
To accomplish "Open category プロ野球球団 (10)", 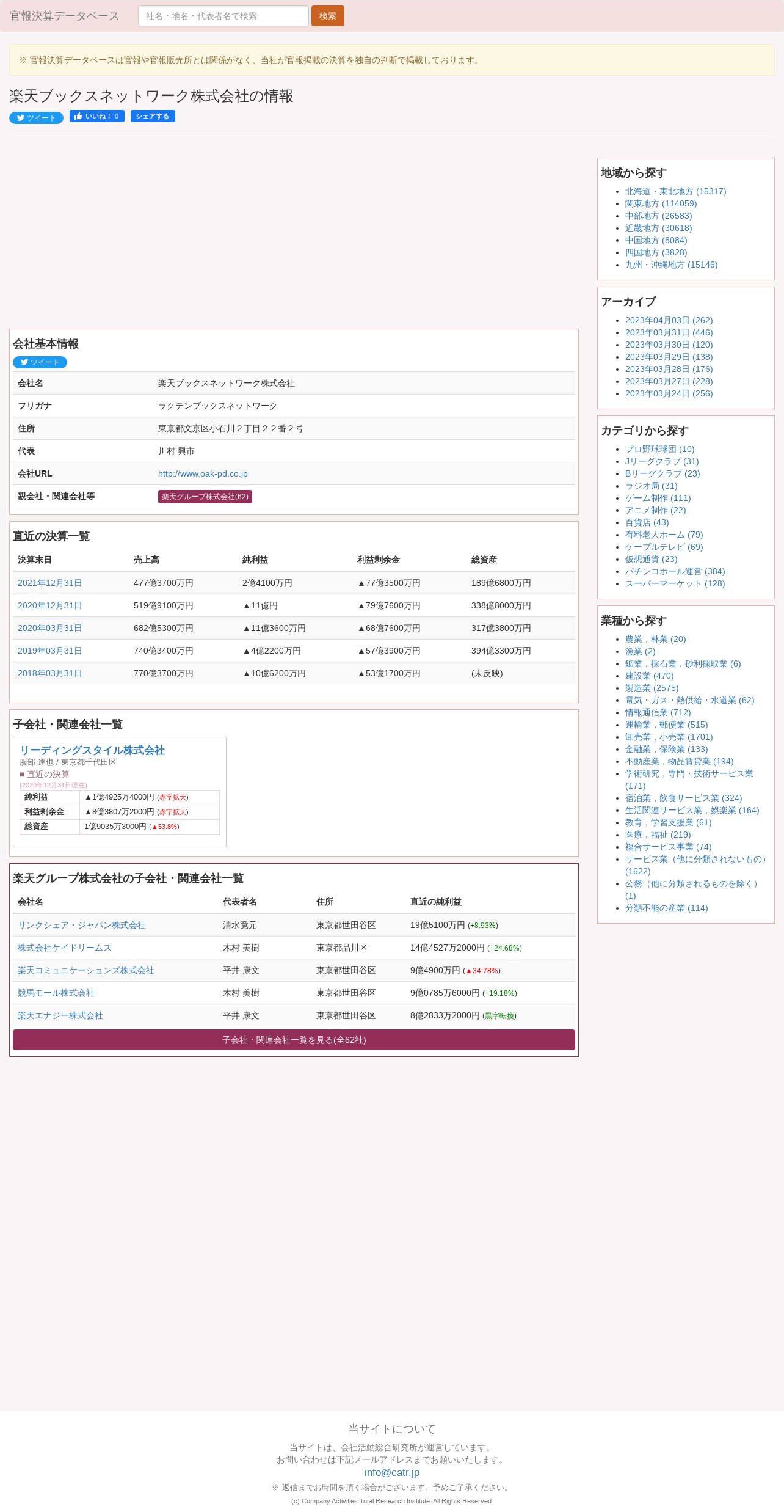I will pos(659,449).
